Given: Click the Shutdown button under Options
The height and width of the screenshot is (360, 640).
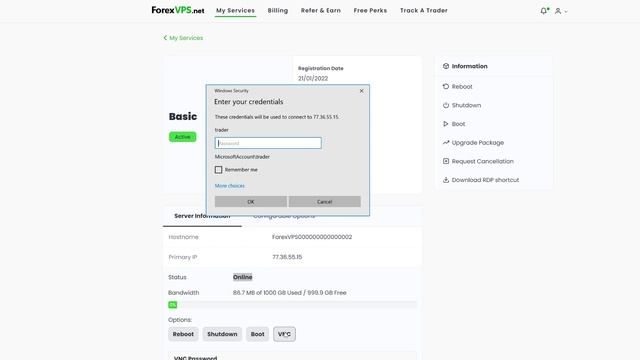Looking at the screenshot, I should pos(222,334).
